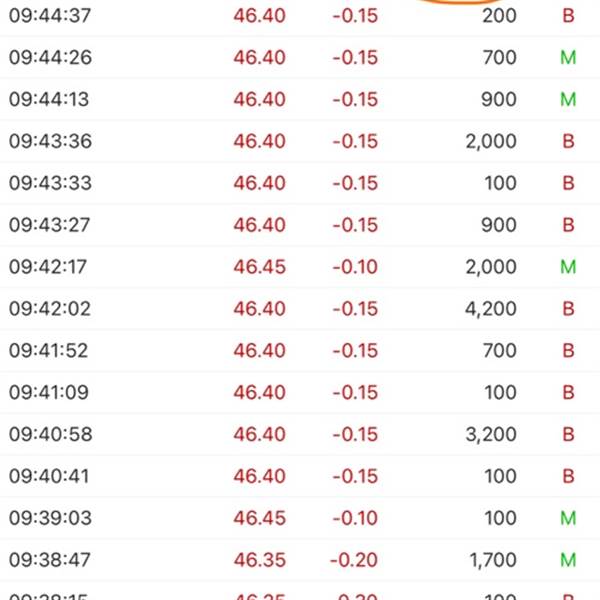Tap the B indicator for 09:43:33 trade
The height and width of the screenshot is (600, 600).
tap(568, 183)
